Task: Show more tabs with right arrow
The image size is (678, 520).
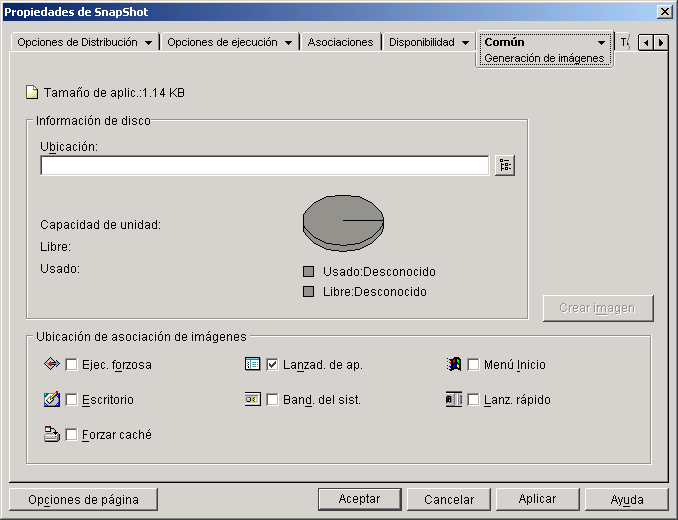Action: tap(661, 43)
